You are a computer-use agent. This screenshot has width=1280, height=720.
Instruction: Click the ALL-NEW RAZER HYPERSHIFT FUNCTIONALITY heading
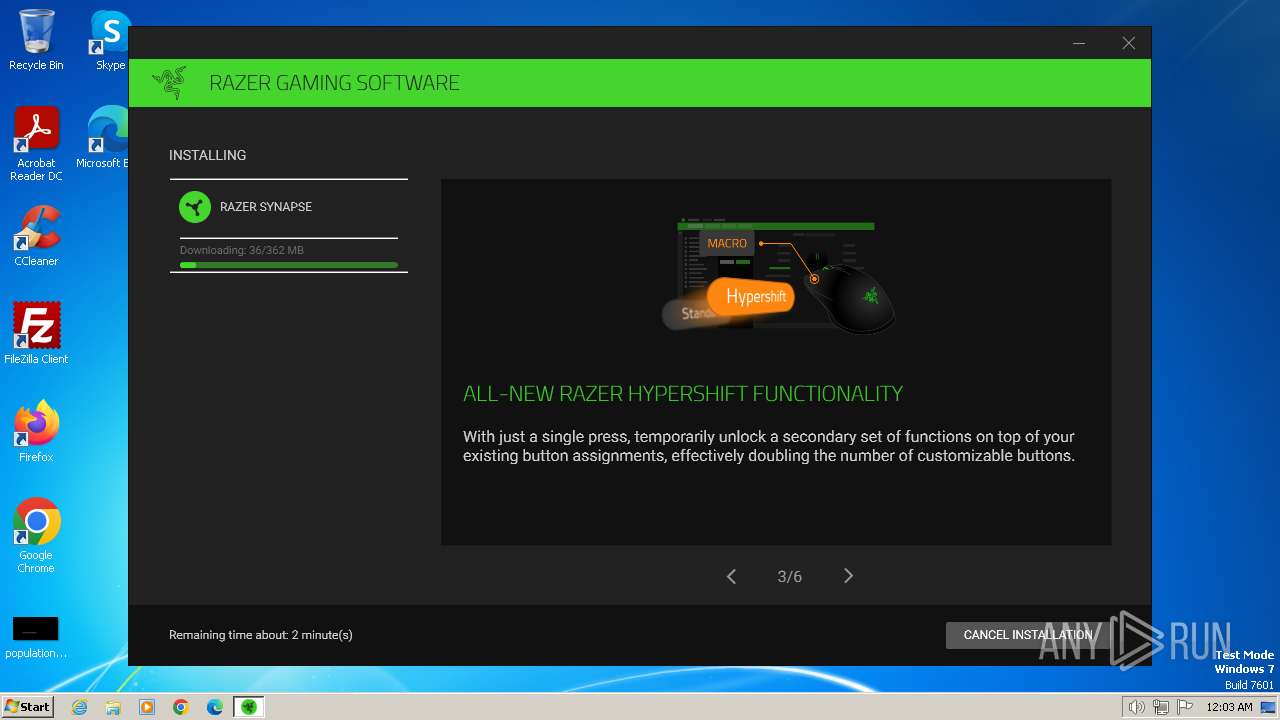coord(683,394)
